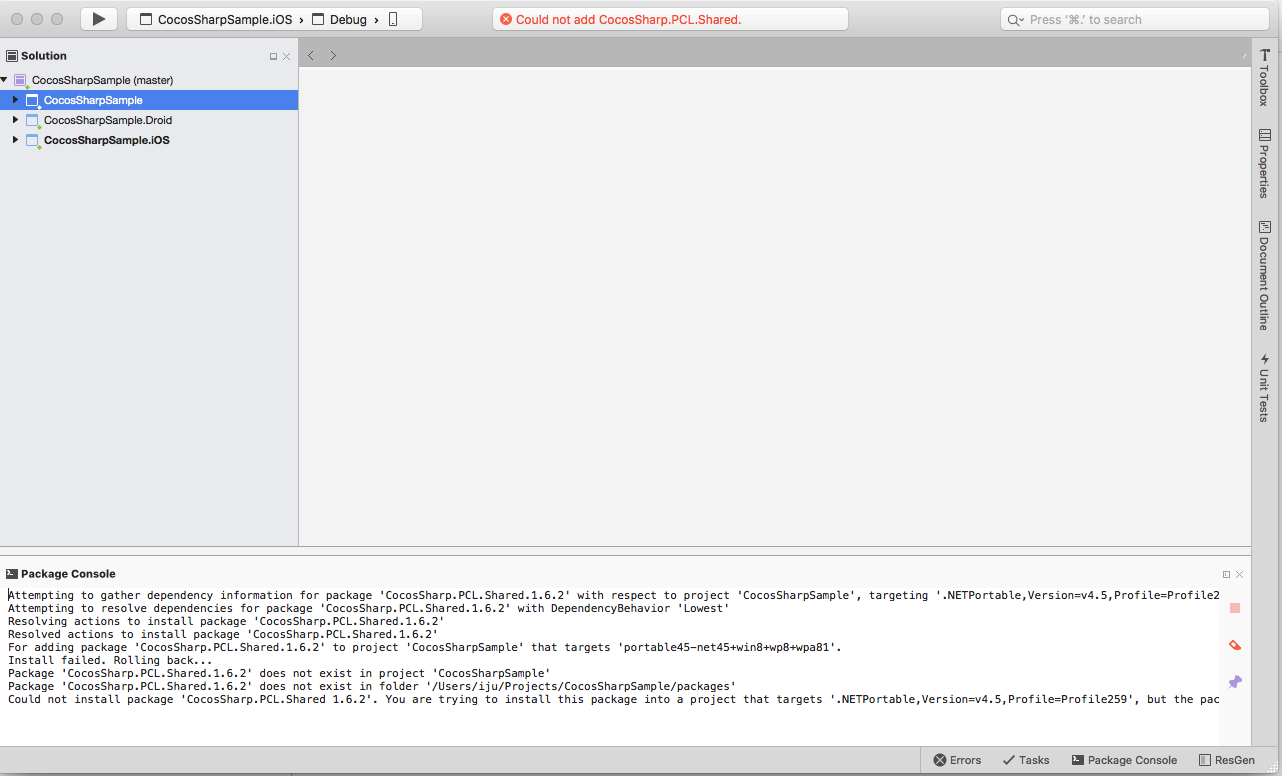
Task: Click the CocosSharpSample.iOS project icon
Action: click(32, 140)
